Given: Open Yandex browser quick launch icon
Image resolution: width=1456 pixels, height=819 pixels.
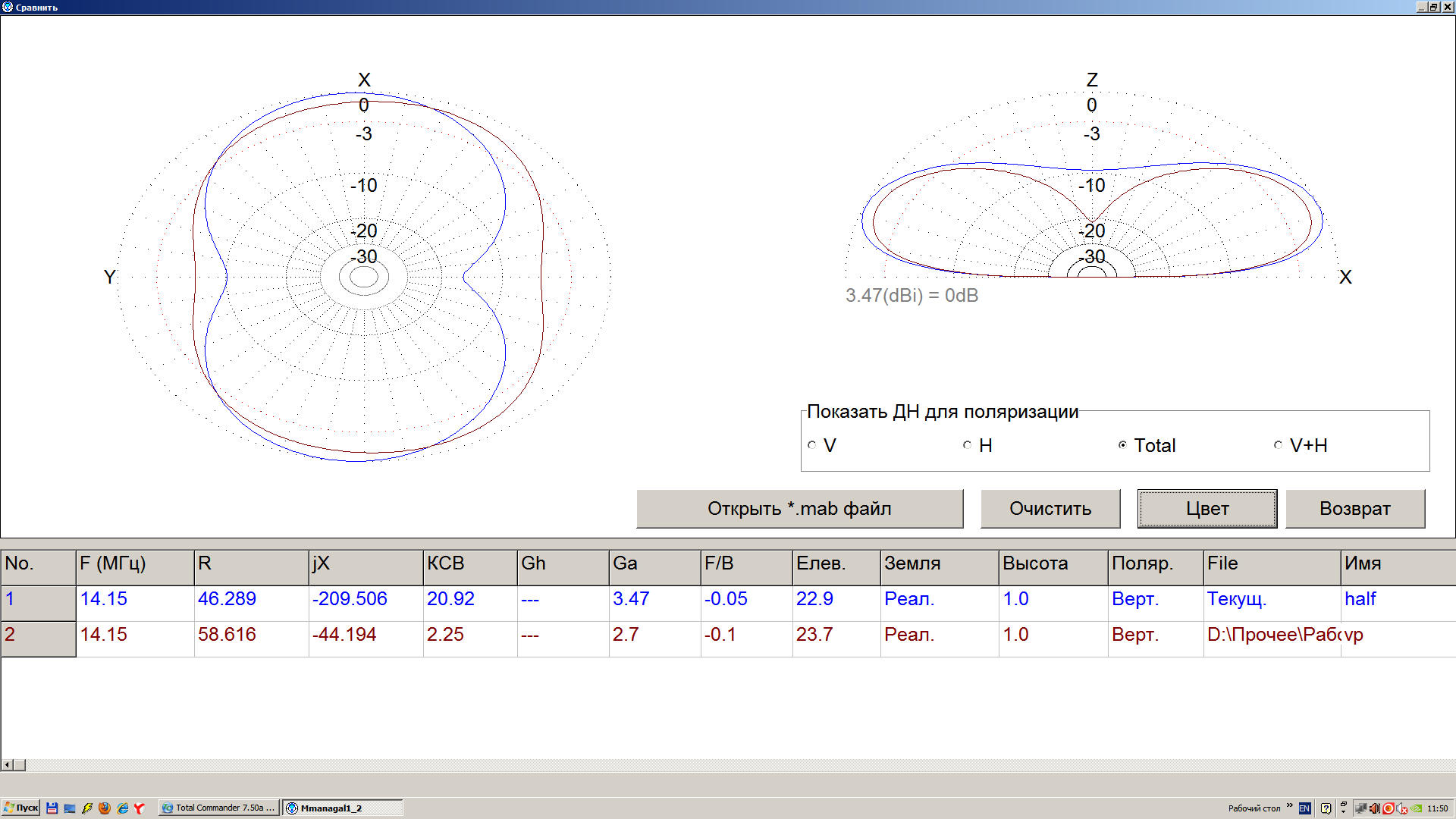Looking at the screenshot, I should click(x=140, y=808).
